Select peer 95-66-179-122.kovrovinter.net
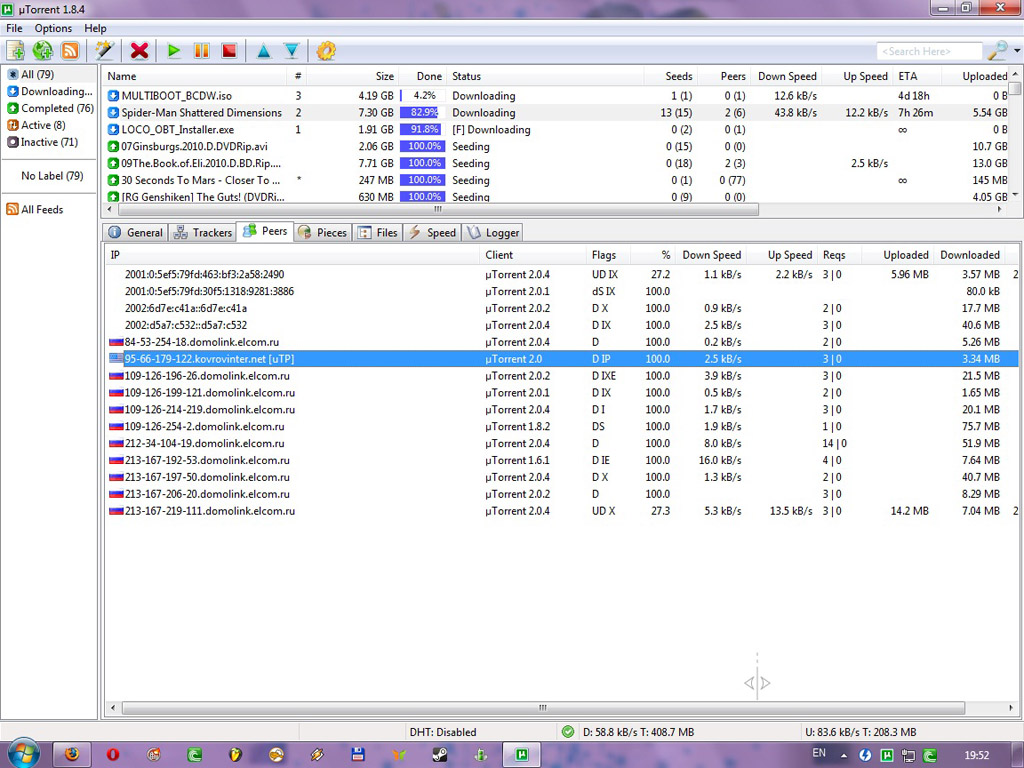 (x=562, y=359)
